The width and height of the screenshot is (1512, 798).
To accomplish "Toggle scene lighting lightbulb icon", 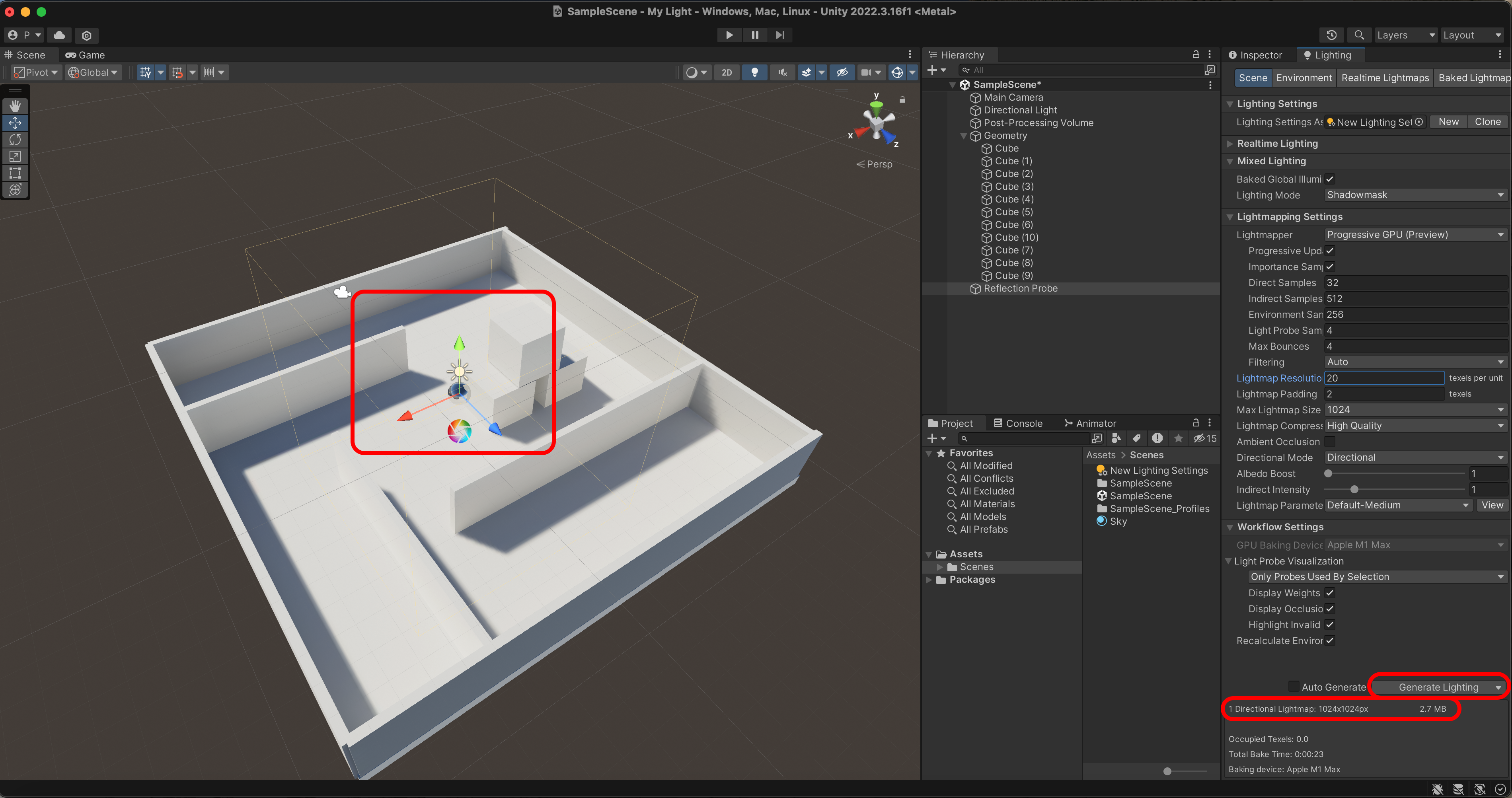I will (x=755, y=72).
